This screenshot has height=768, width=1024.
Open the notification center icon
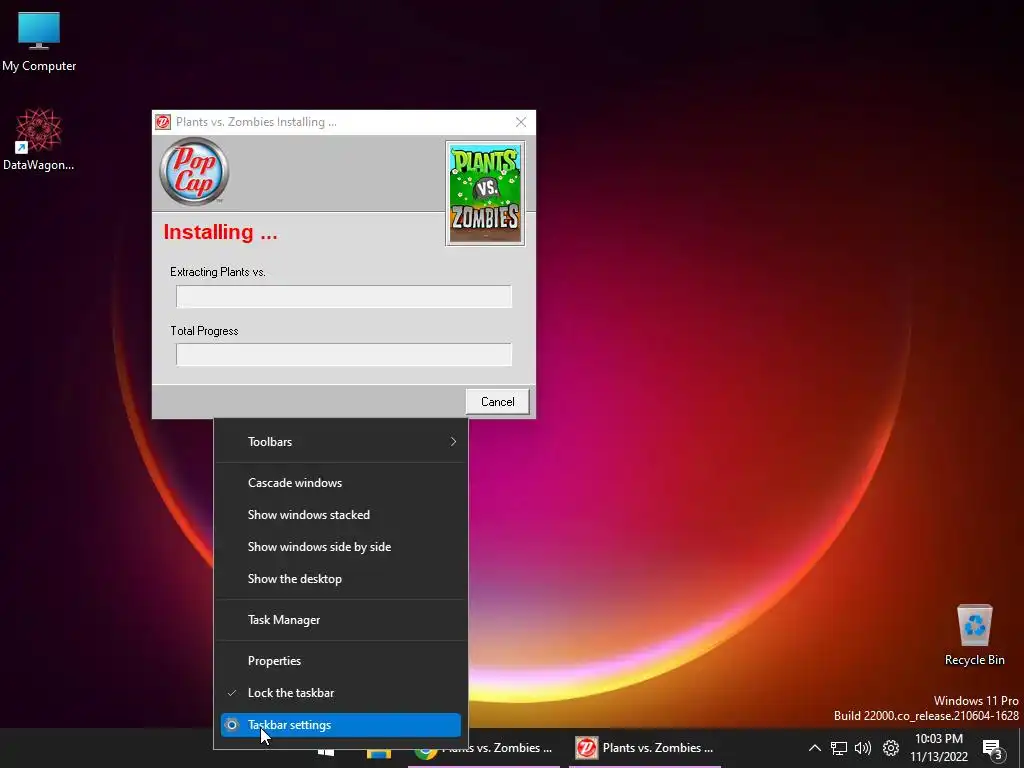(992, 750)
